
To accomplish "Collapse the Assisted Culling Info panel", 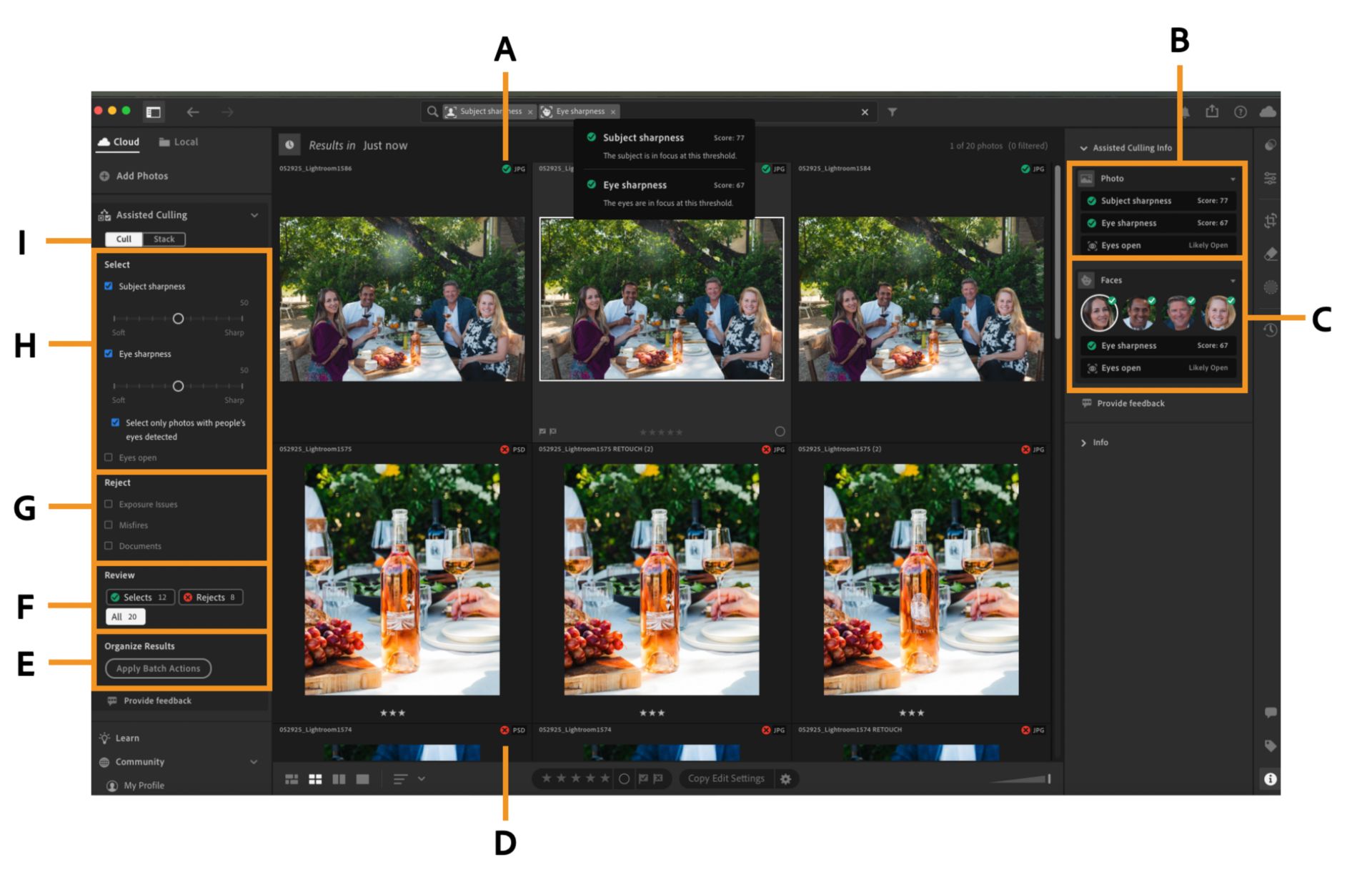I will pyautogui.click(x=1084, y=149).
